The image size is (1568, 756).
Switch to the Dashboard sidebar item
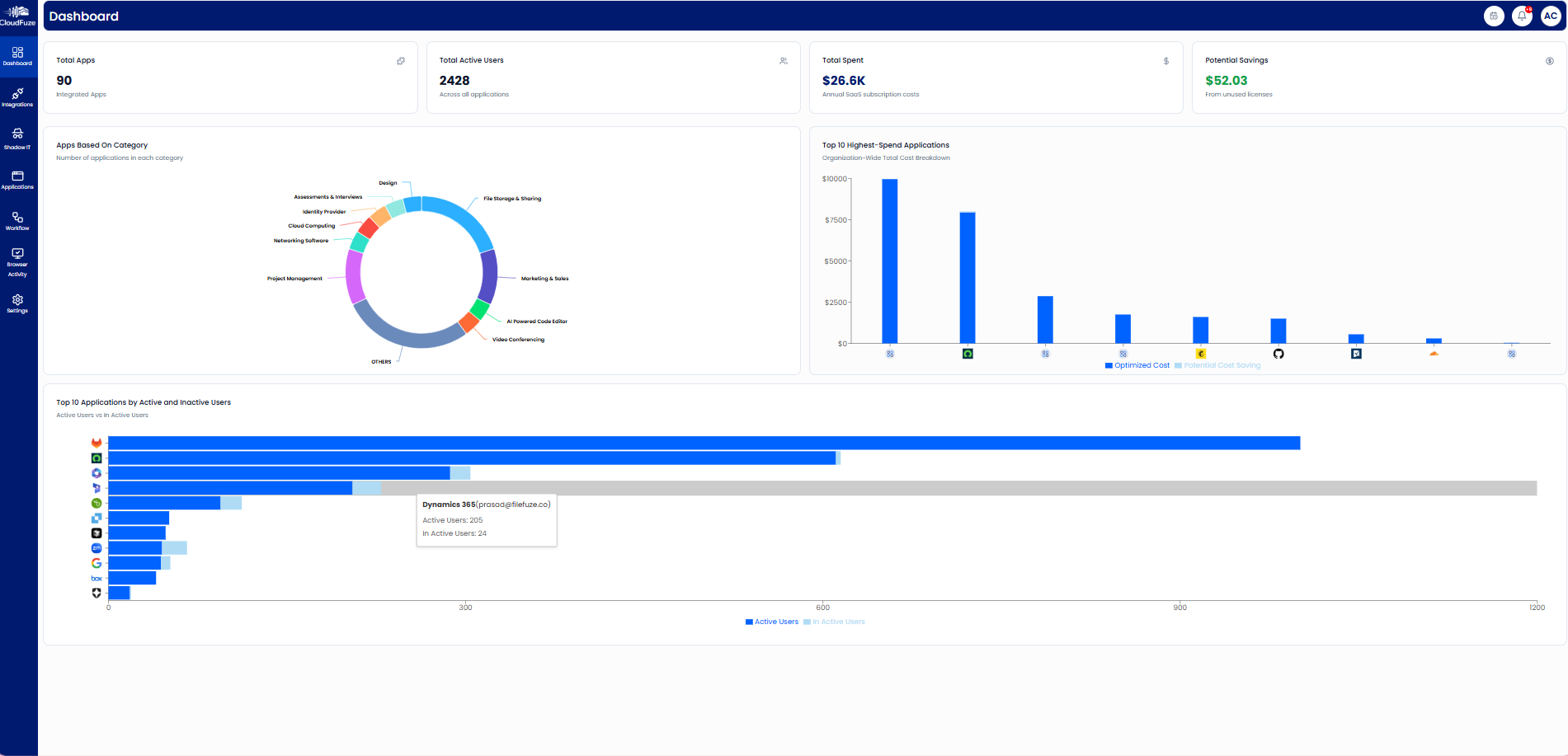17,56
